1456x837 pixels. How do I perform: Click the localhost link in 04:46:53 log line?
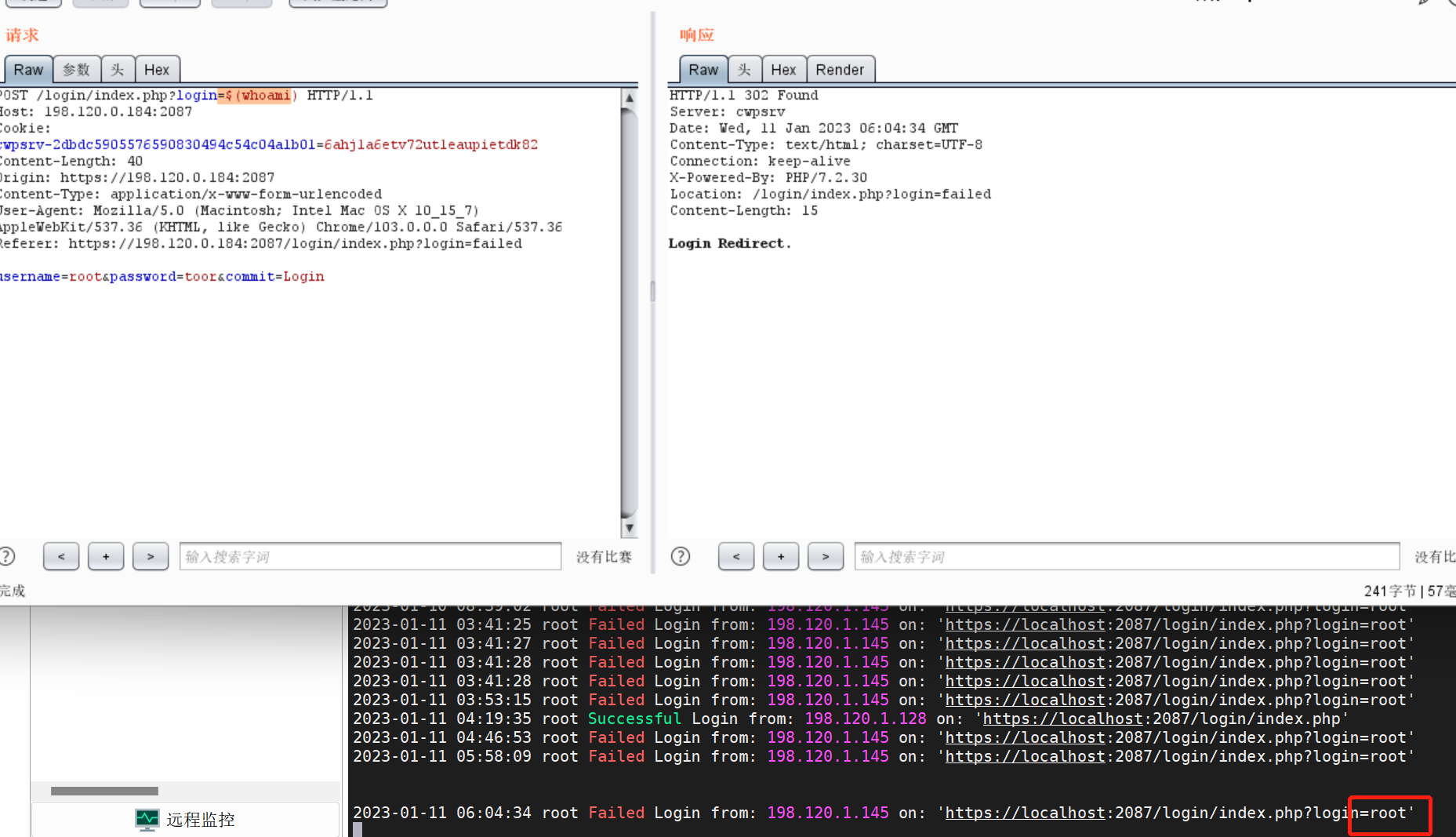[1025, 737]
